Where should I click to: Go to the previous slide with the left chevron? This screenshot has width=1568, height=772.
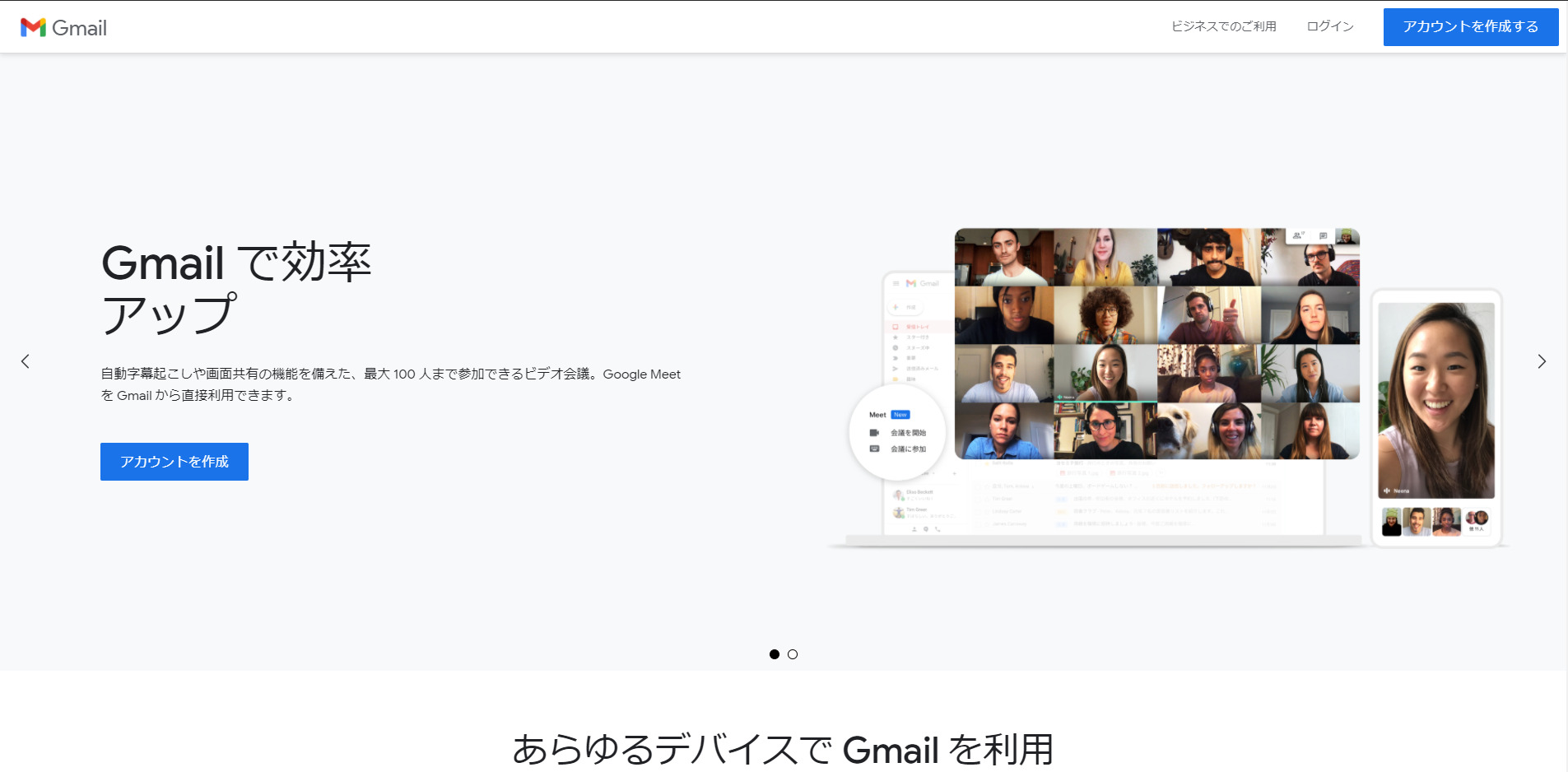point(26,361)
